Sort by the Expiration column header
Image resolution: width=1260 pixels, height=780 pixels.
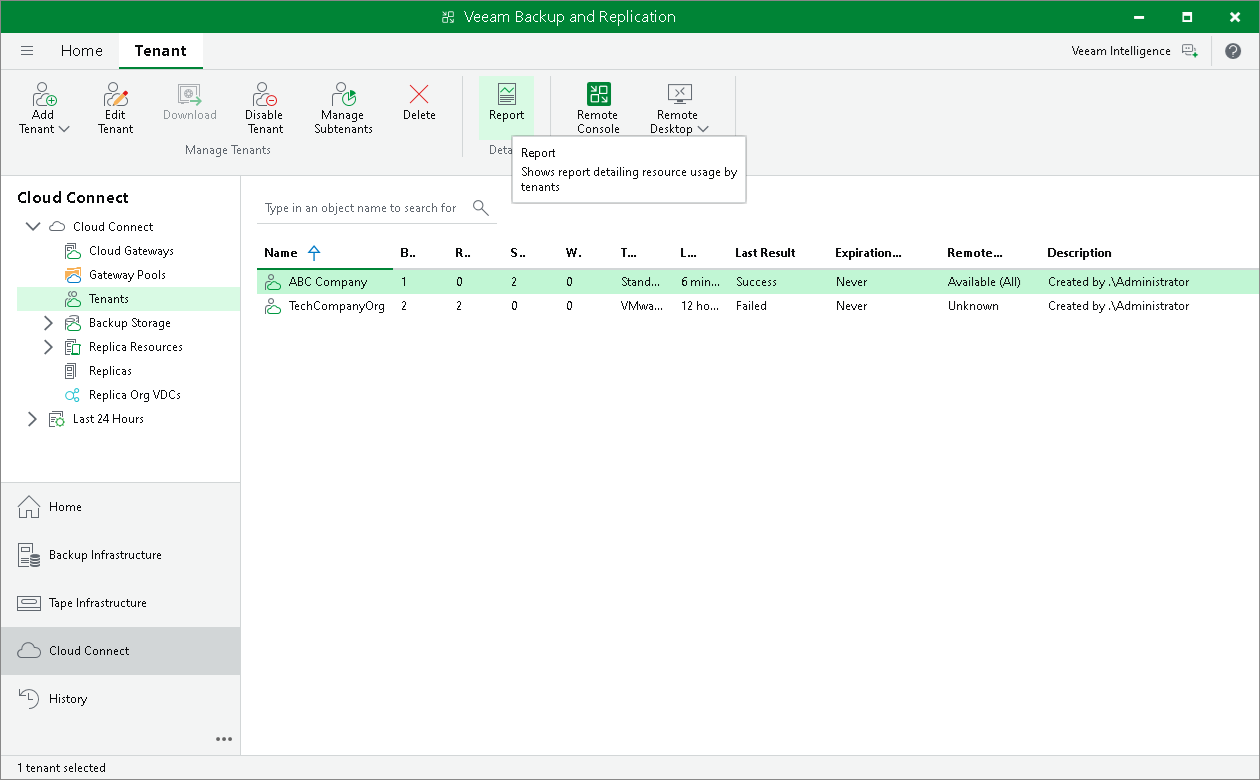point(868,253)
